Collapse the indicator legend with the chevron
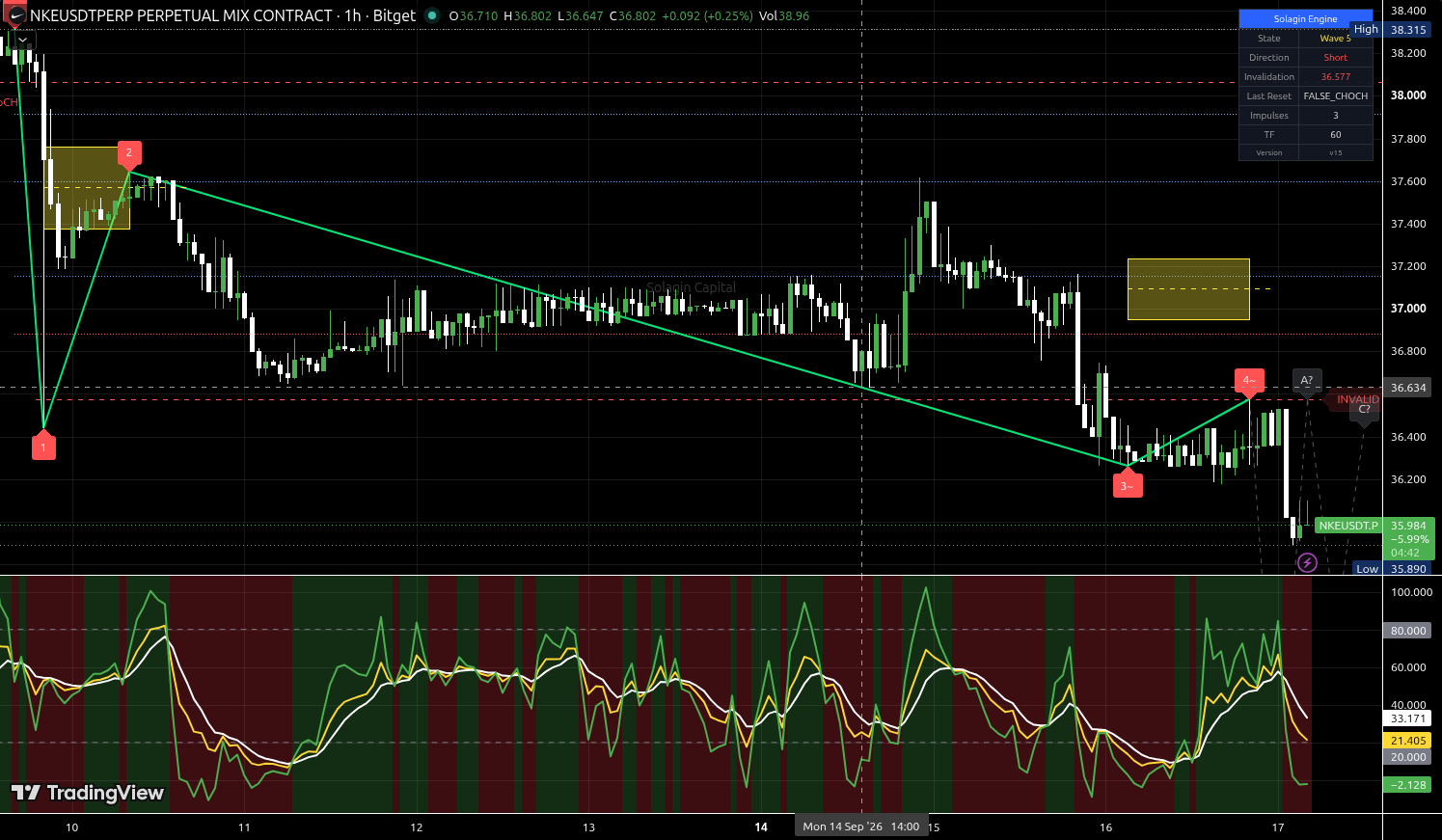Screen dimensions: 1442x840 pos(22,40)
